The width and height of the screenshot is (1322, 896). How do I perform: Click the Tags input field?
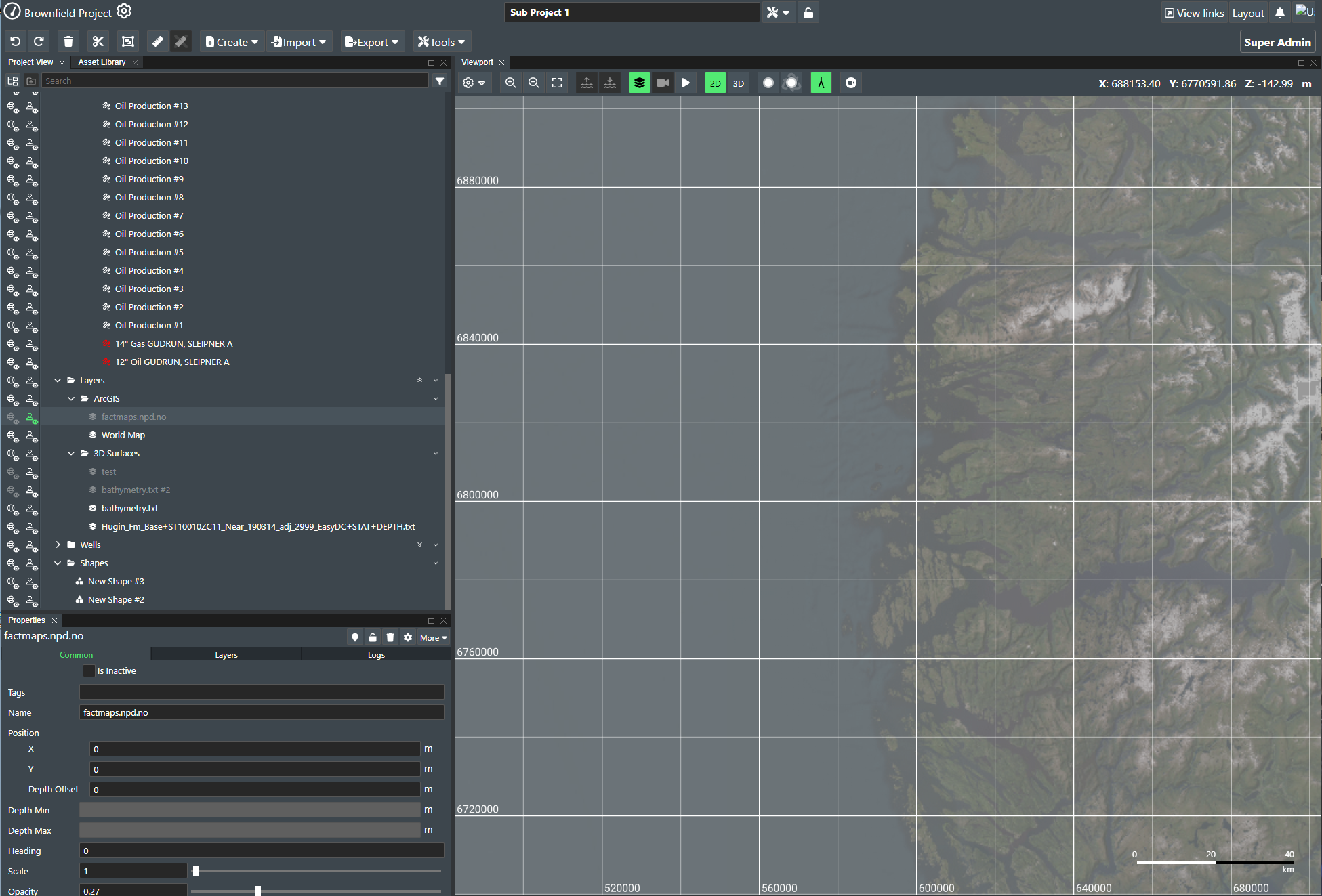coord(262,692)
